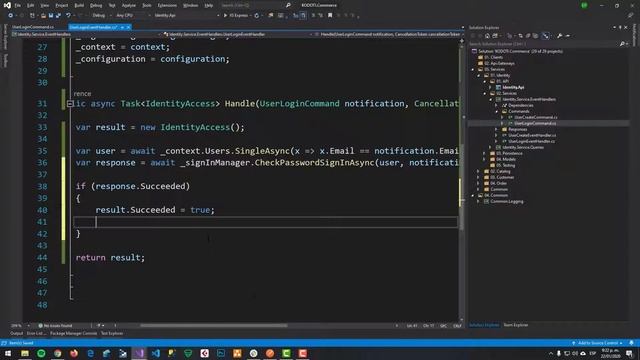Open the Any CPU platform dropdown

click(x=133, y=16)
